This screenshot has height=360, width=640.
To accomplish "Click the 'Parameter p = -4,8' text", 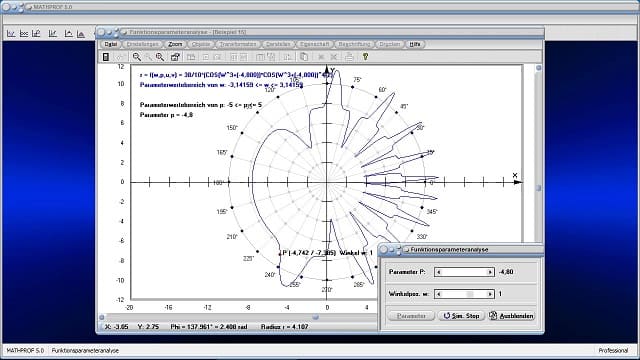I will pyautogui.click(x=166, y=115).
